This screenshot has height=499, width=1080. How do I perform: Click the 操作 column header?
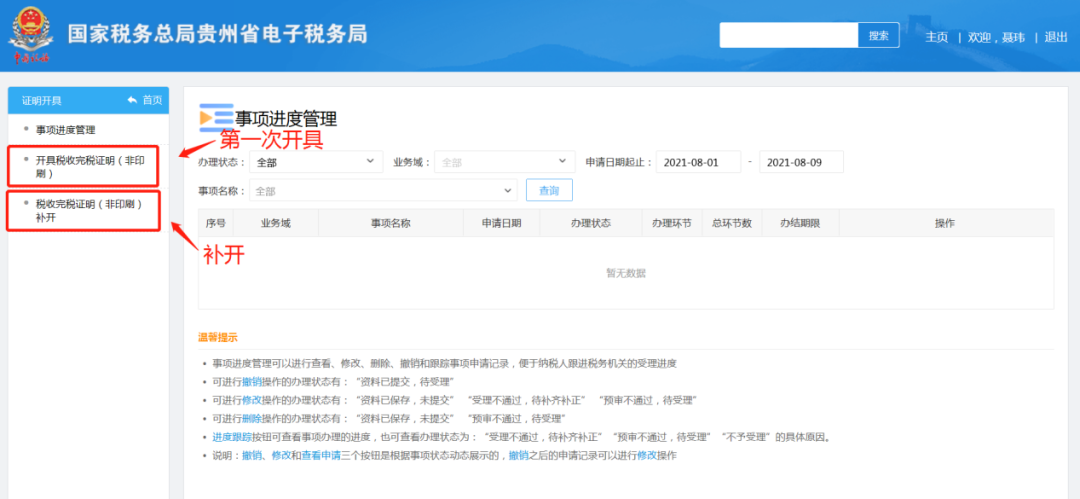946,223
